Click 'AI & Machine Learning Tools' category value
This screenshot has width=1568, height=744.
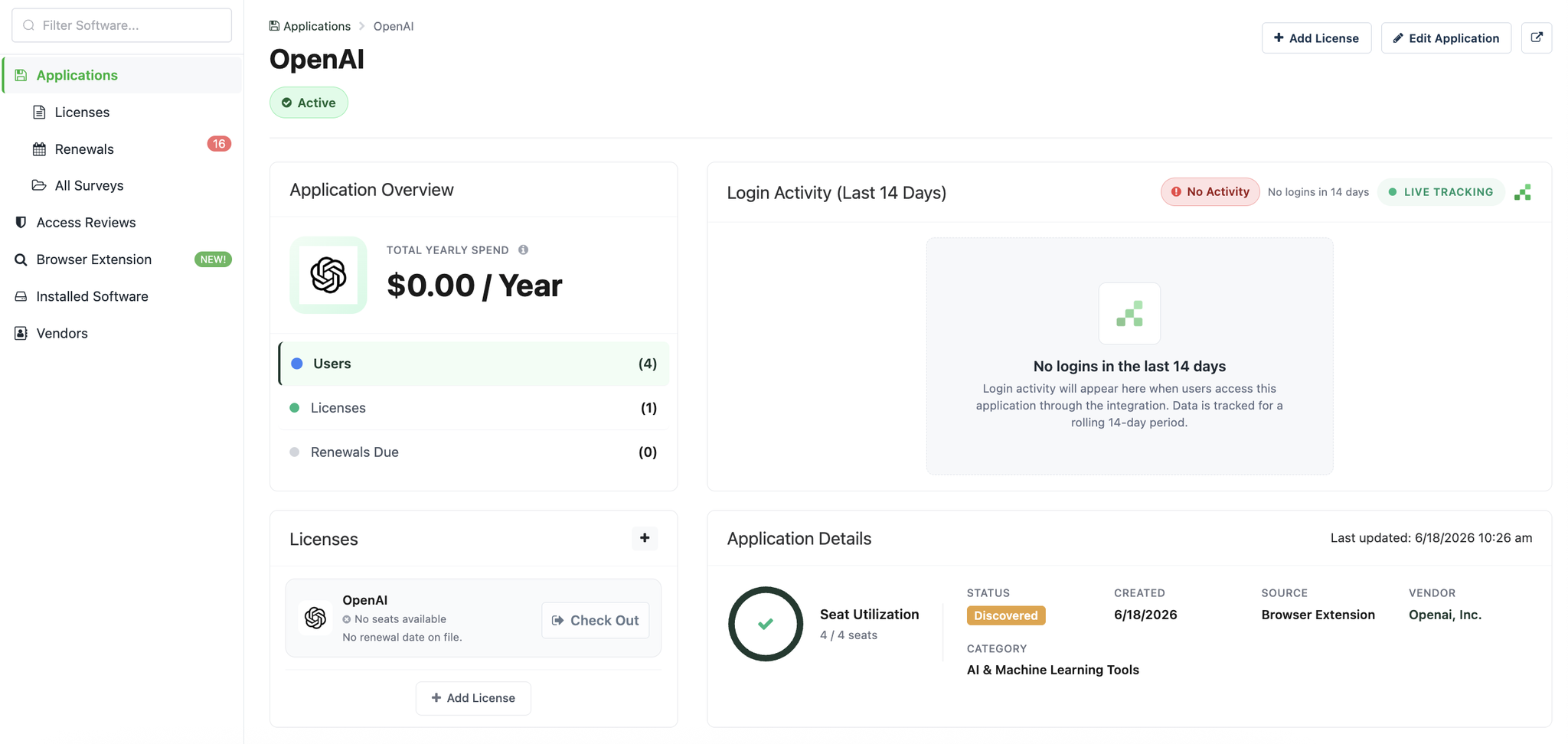[1053, 670]
